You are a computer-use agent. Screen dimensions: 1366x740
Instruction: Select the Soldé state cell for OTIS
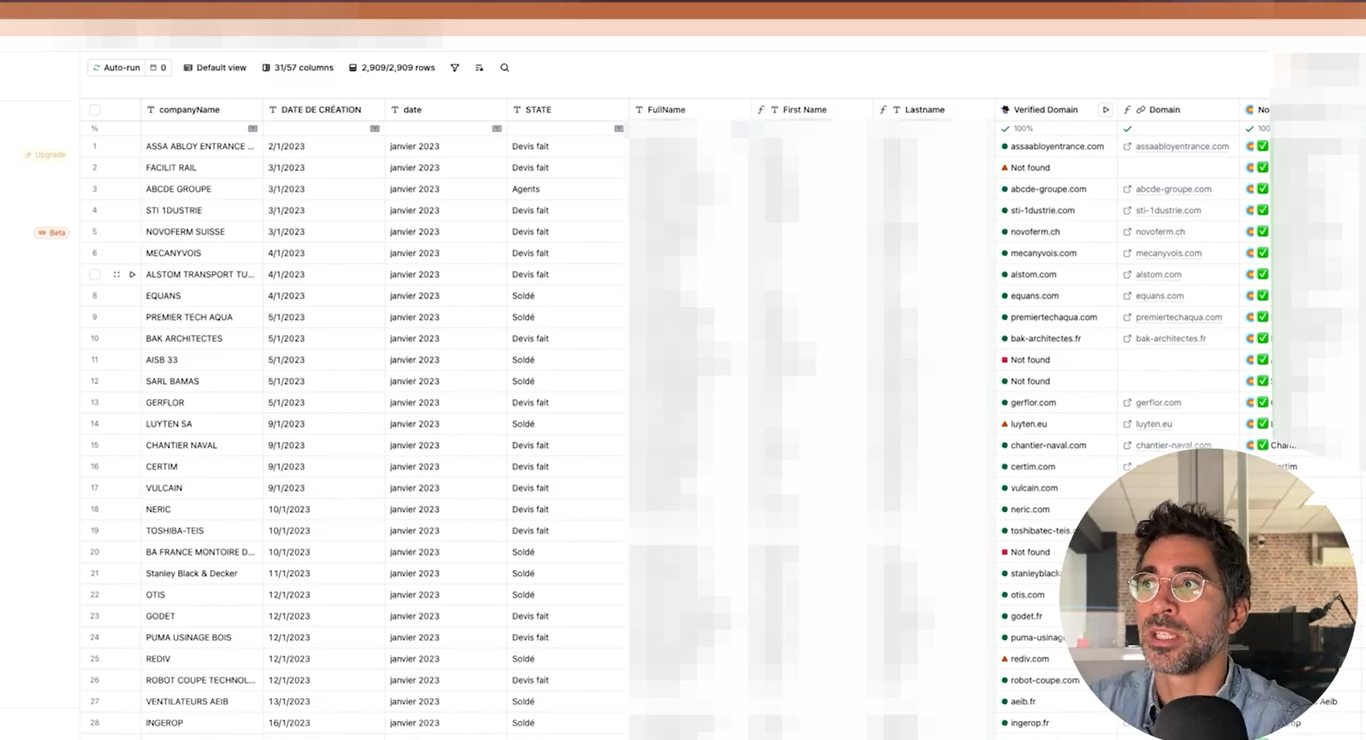pos(568,595)
